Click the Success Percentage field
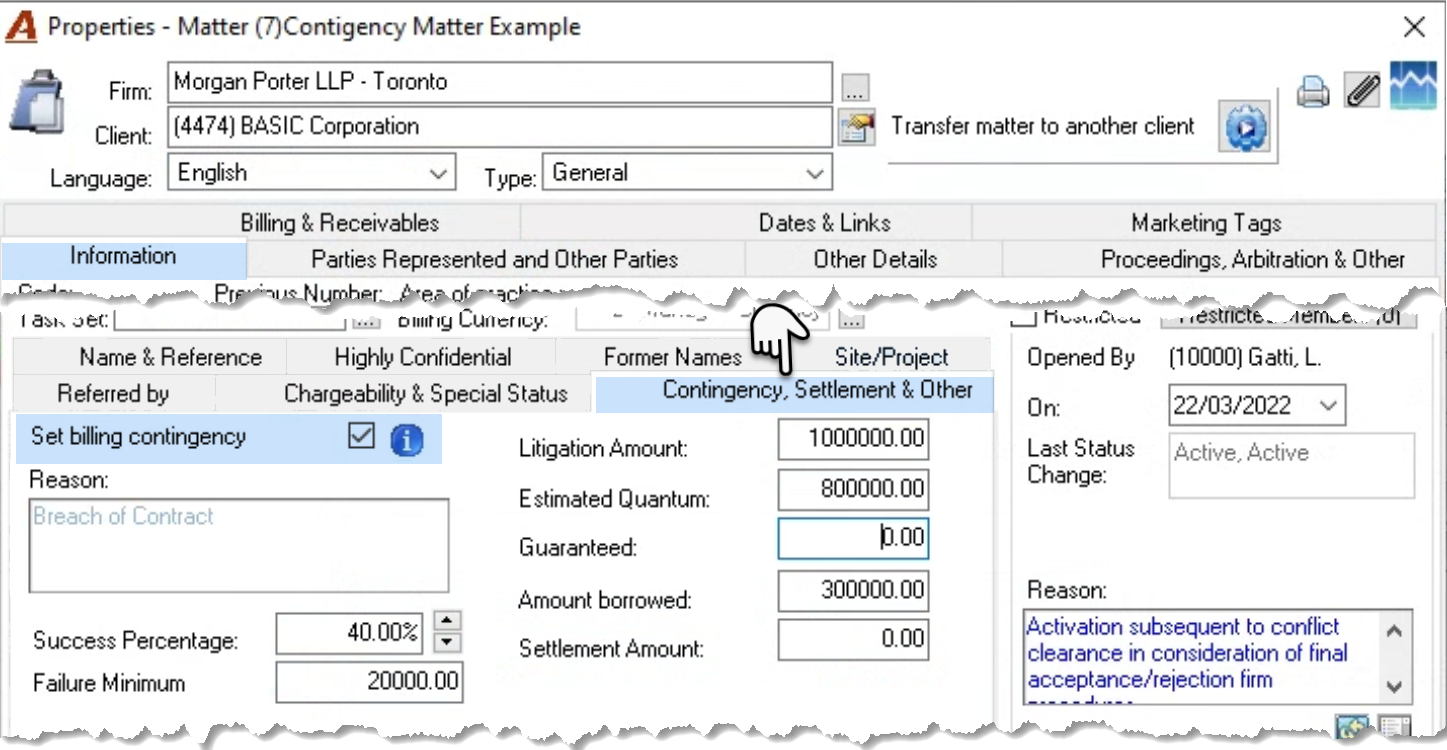 [x=350, y=632]
